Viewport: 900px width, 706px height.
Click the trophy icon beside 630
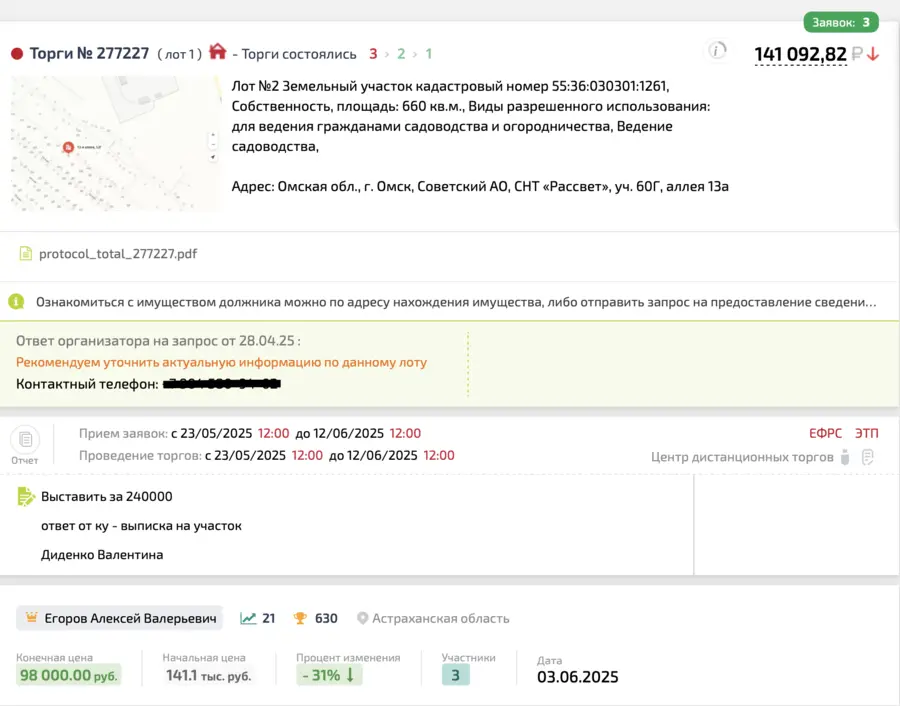(300, 618)
